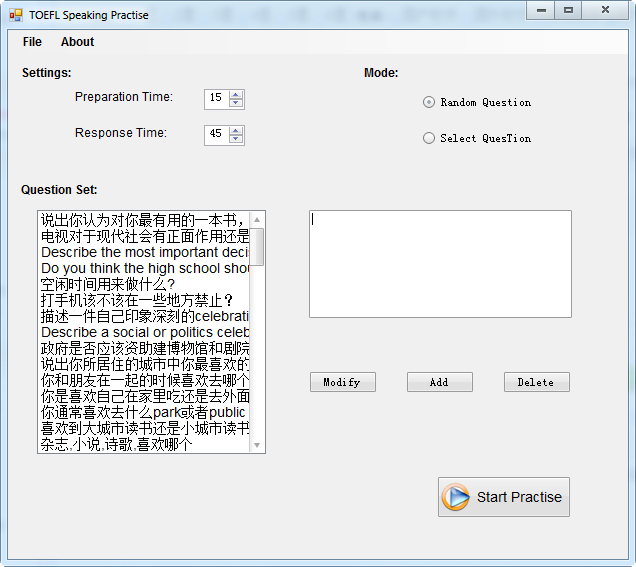Click the Modify button

(x=342, y=382)
